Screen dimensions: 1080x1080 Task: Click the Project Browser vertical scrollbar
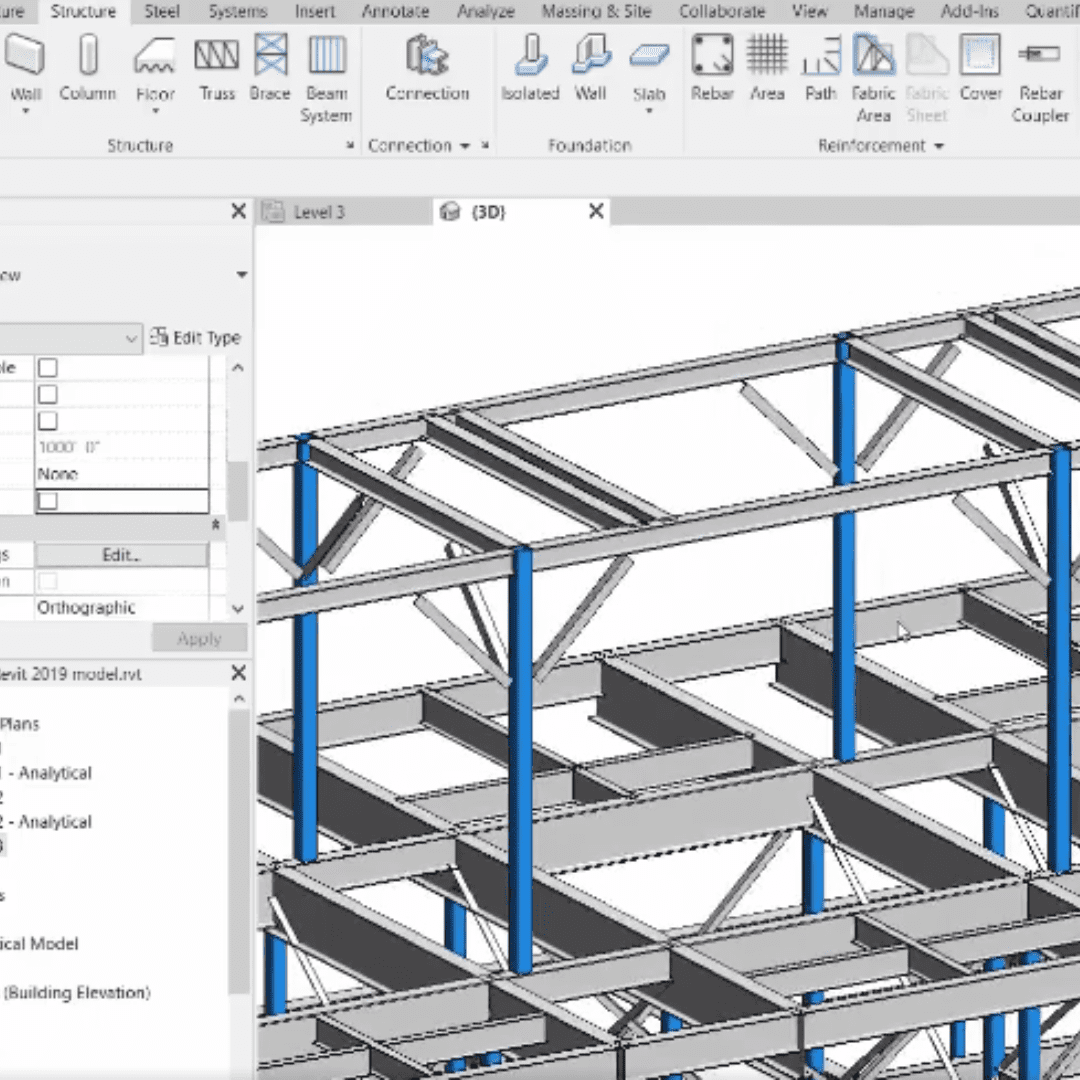point(238,851)
